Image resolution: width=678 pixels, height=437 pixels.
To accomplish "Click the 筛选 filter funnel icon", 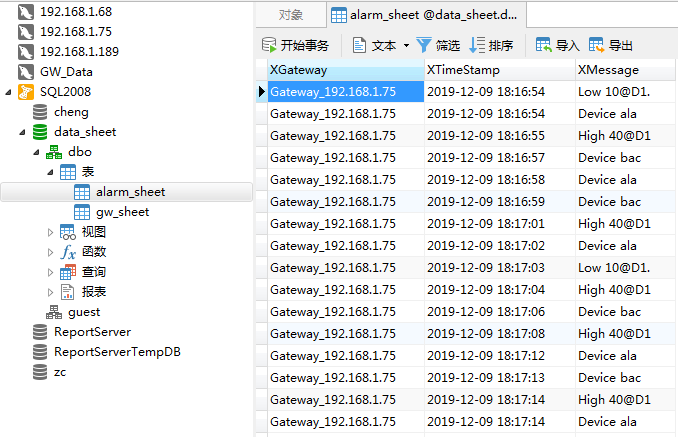I will (424, 45).
